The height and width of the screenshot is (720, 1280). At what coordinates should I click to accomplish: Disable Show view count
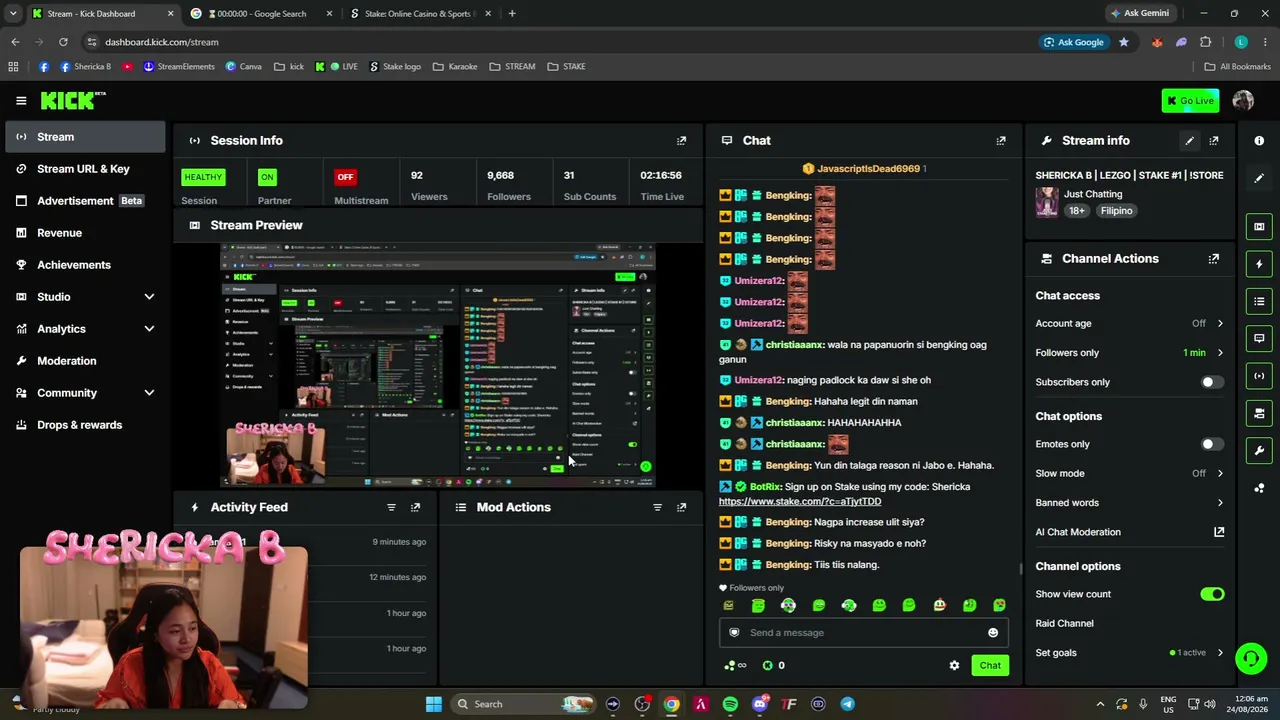coord(1212,594)
